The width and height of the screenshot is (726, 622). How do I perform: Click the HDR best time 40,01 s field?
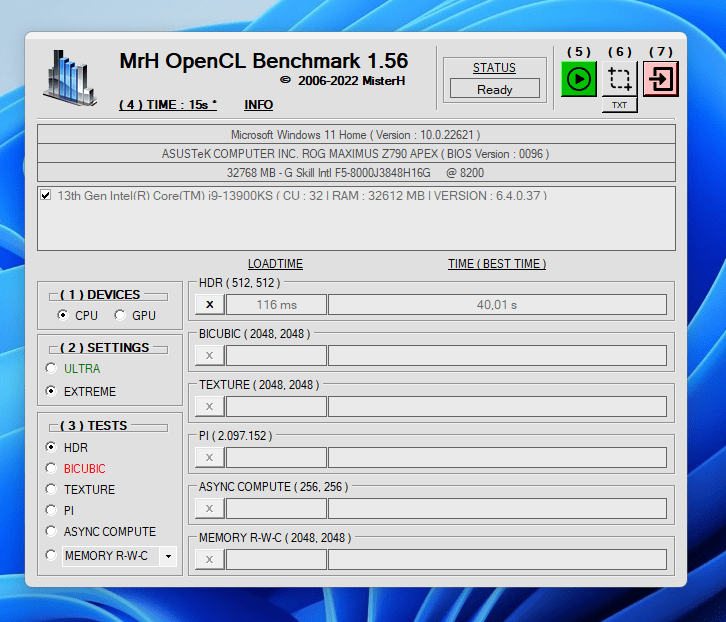pyautogui.click(x=497, y=304)
